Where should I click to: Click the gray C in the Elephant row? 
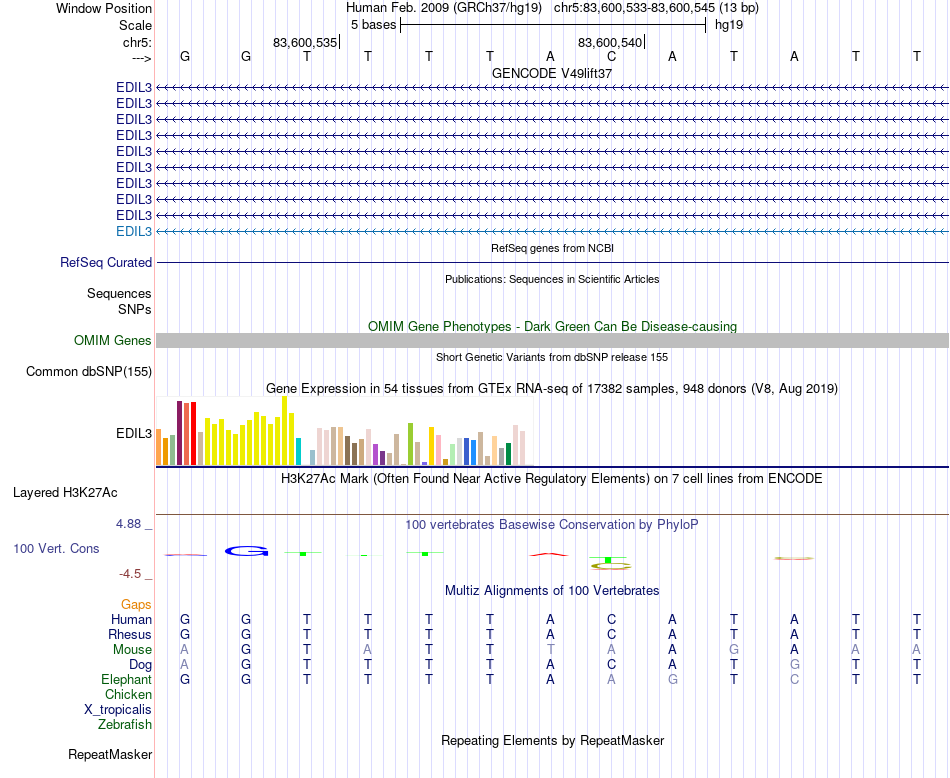click(794, 679)
